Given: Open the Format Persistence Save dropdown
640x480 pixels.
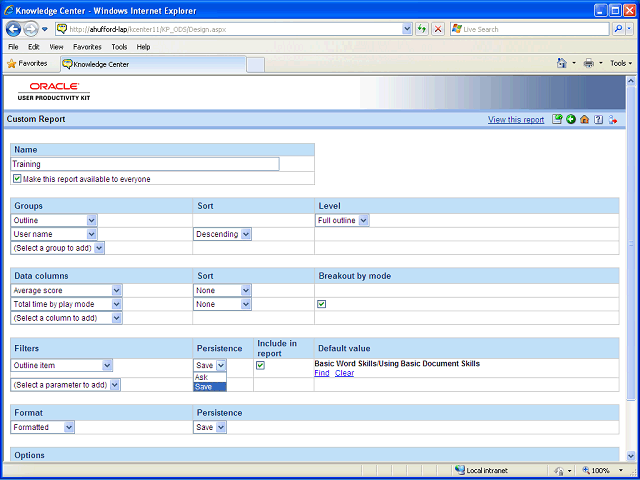Looking at the screenshot, I should tap(210, 427).
